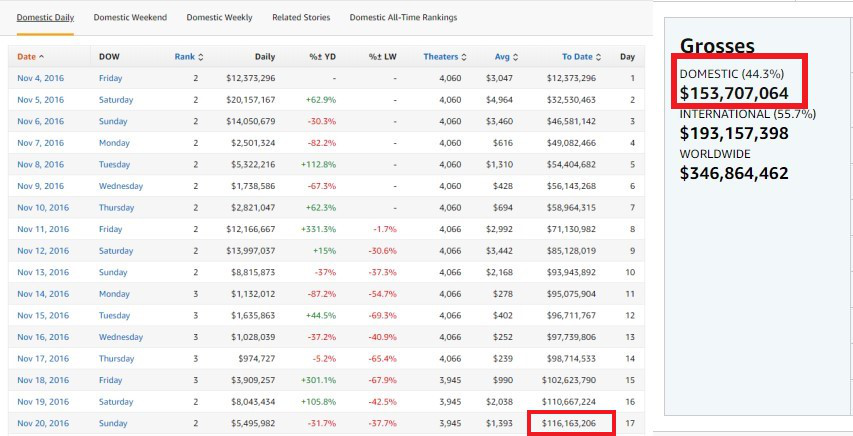853x436 pixels.
Task: Switch to the Domestic Daily tab
Action: tap(45, 17)
